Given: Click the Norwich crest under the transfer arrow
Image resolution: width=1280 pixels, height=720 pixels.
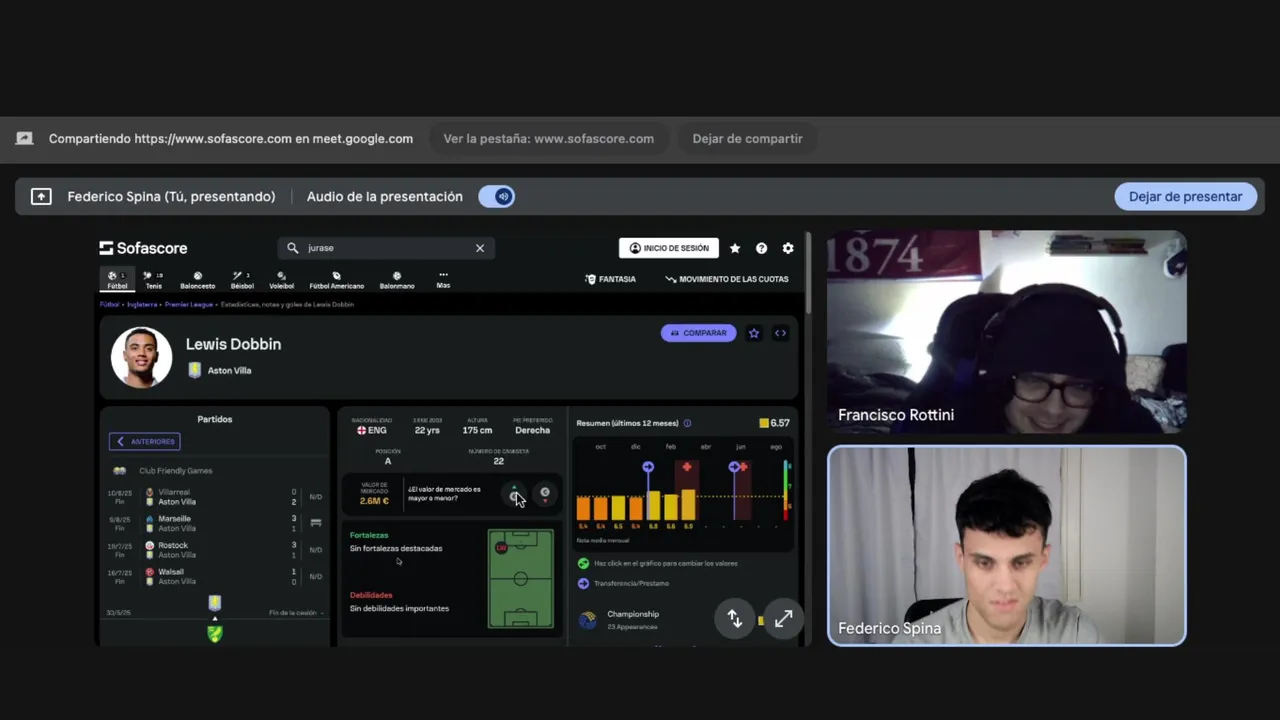Looking at the screenshot, I should tap(214, 633).
